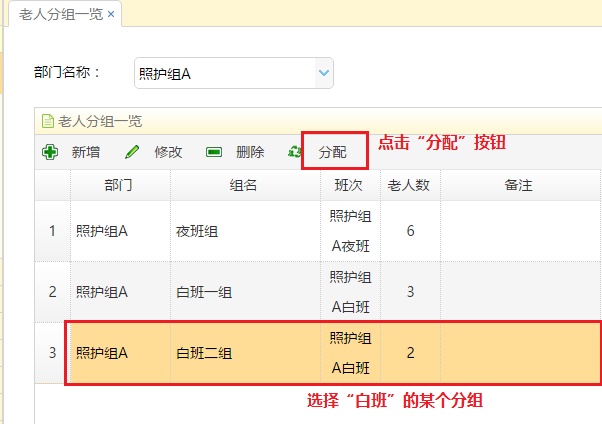Click the document icon in panel header

click(x=48, y=121)
